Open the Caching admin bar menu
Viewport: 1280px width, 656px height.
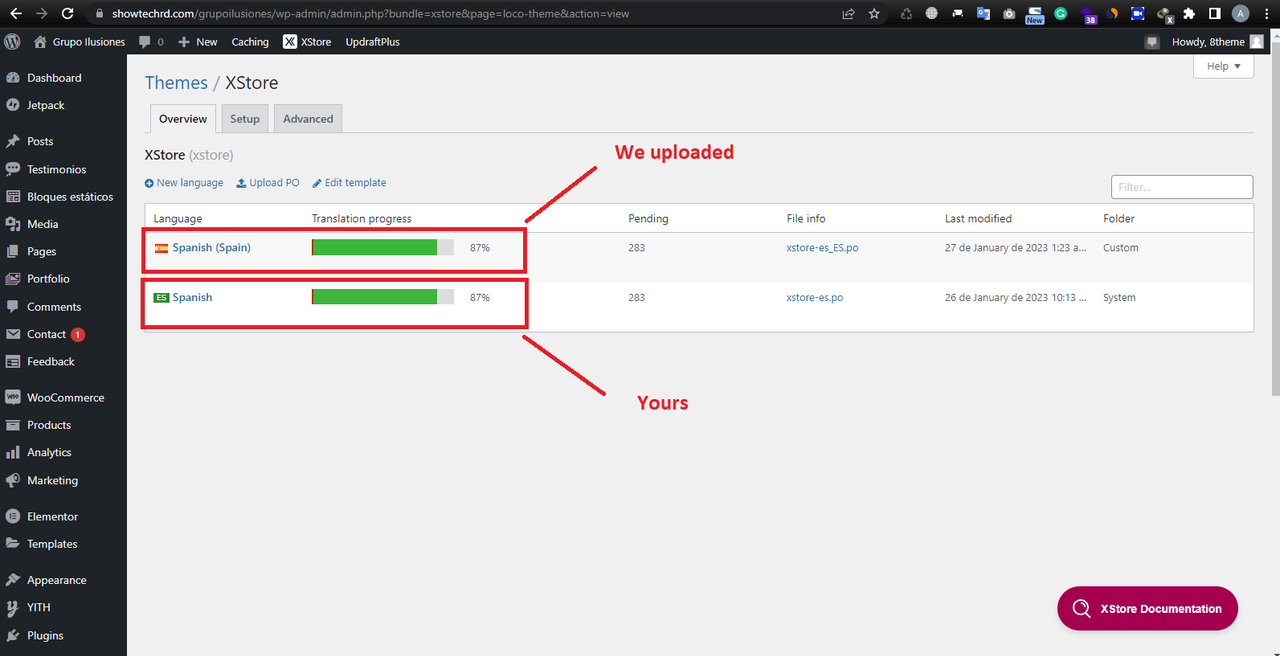pyautogui.click(x=250, y=42)
